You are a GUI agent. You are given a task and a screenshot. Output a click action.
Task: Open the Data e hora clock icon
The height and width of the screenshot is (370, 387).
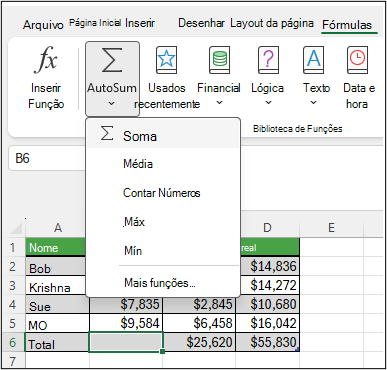[357, 60]
